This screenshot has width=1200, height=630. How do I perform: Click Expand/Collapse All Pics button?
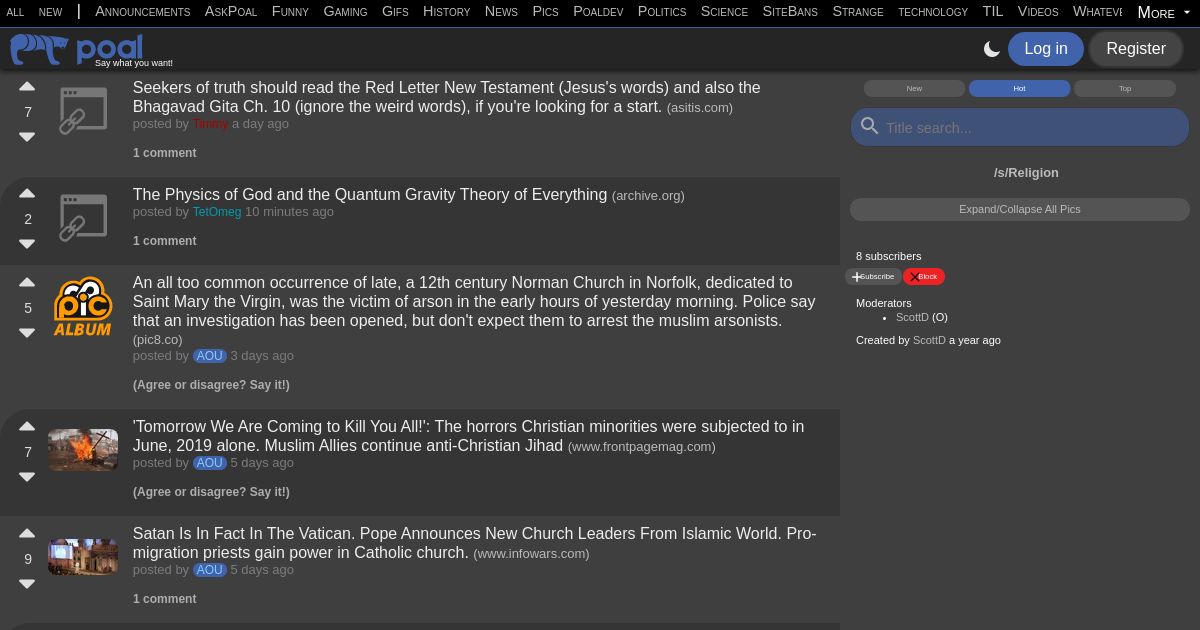[x=1020, y=209]
